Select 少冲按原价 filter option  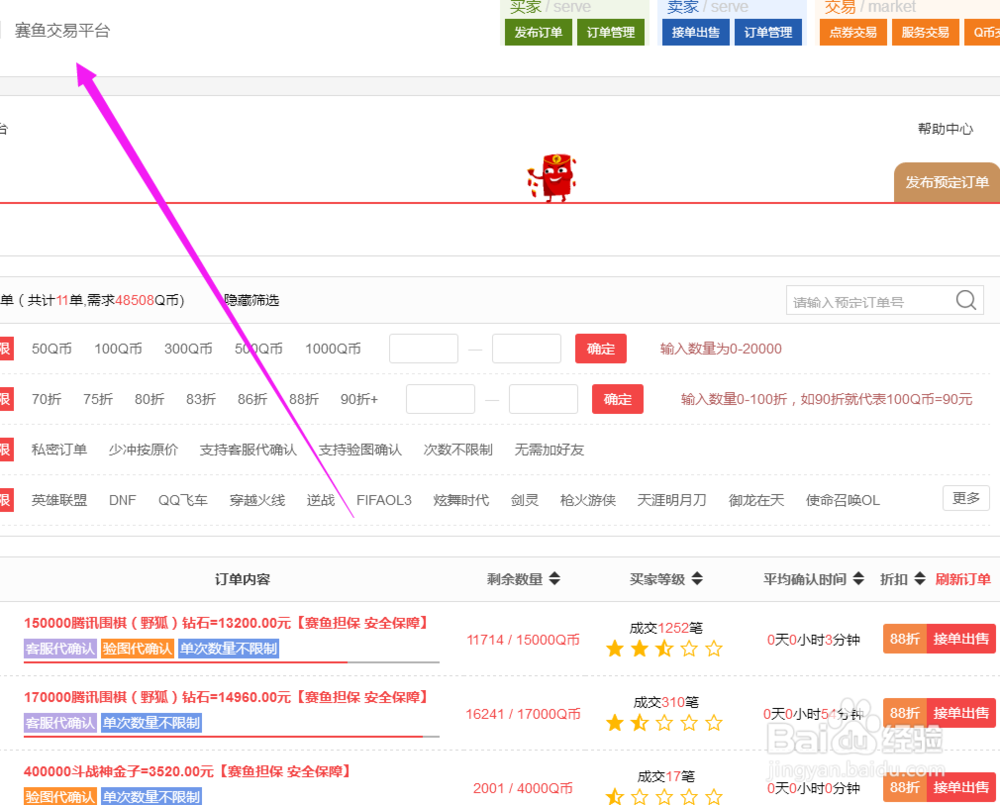pyautogui.click(x=143, y=450)
